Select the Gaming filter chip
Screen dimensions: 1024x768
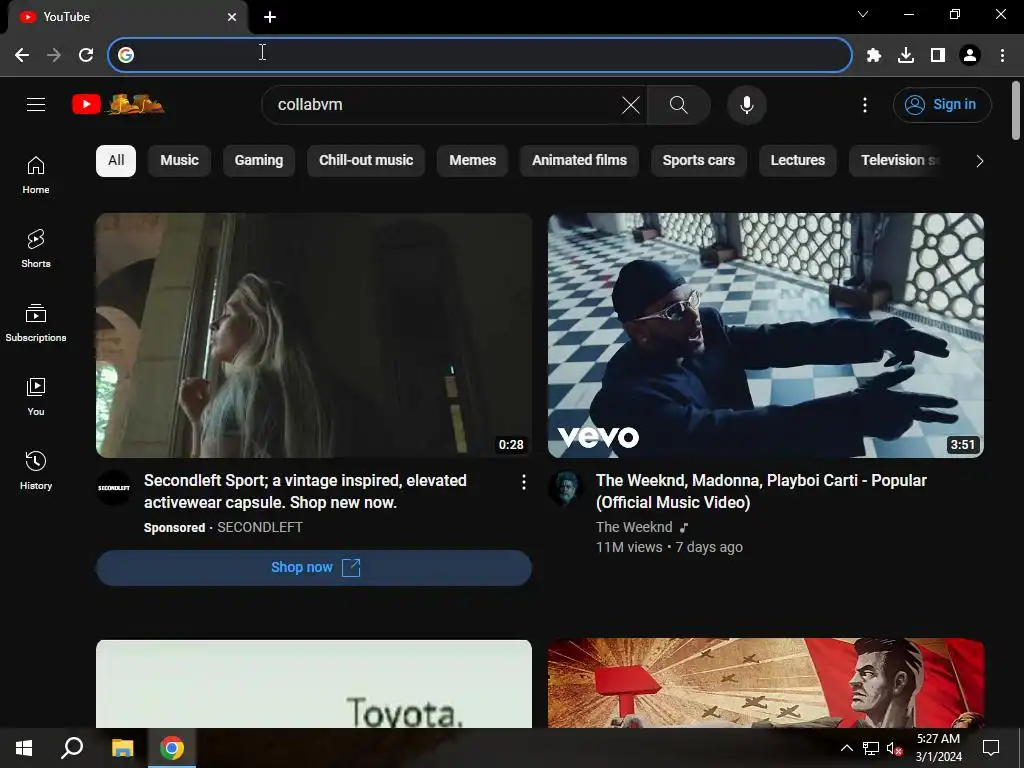(259, 161)
